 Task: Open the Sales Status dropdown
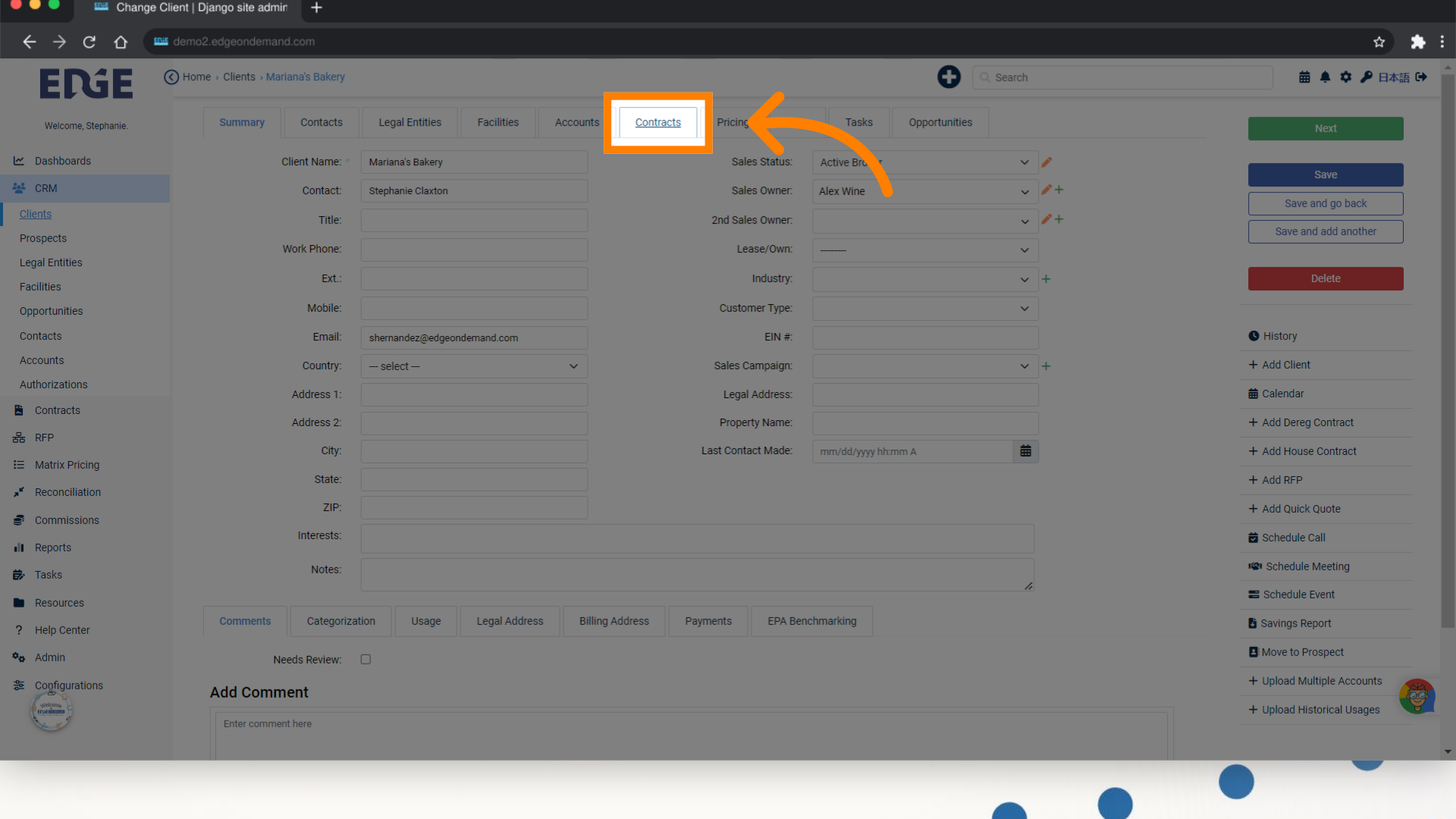925,162
